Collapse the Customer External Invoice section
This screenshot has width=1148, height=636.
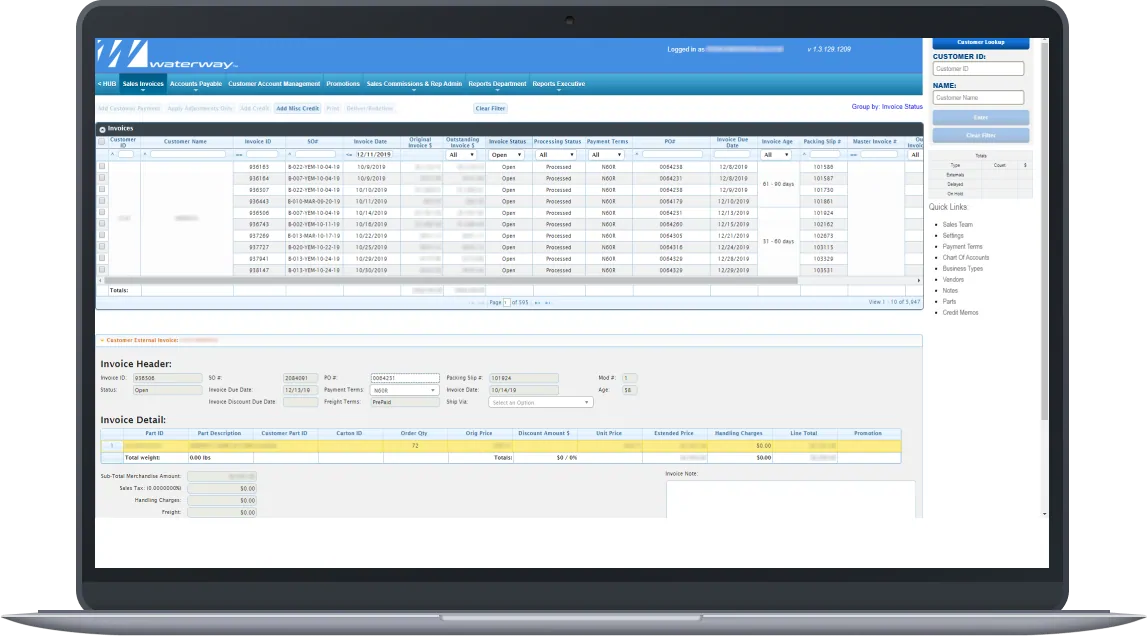pos(102,340)
